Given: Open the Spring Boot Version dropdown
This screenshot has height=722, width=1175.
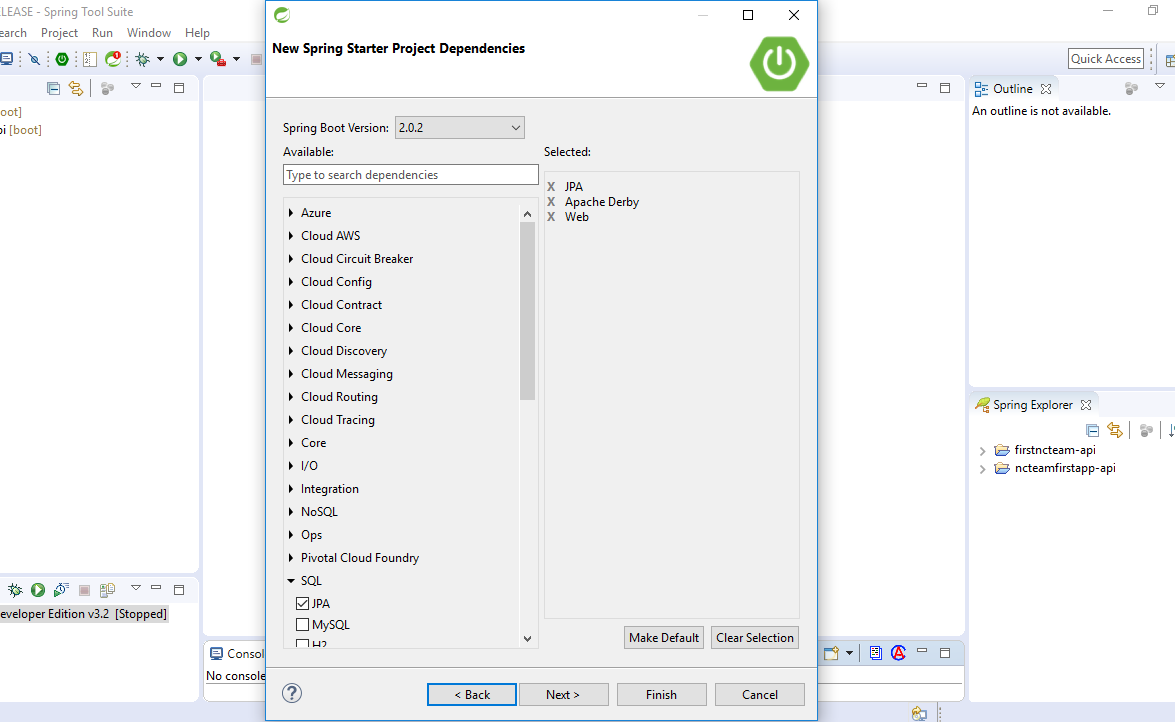Looking at the screenshot, I should coord(516,127).
